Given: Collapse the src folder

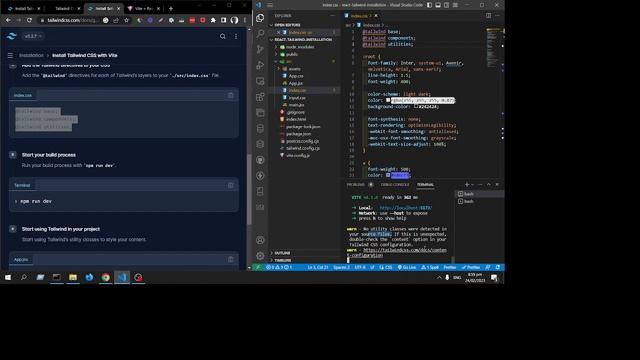Looking at the screenshot, I should pos(289,61).
